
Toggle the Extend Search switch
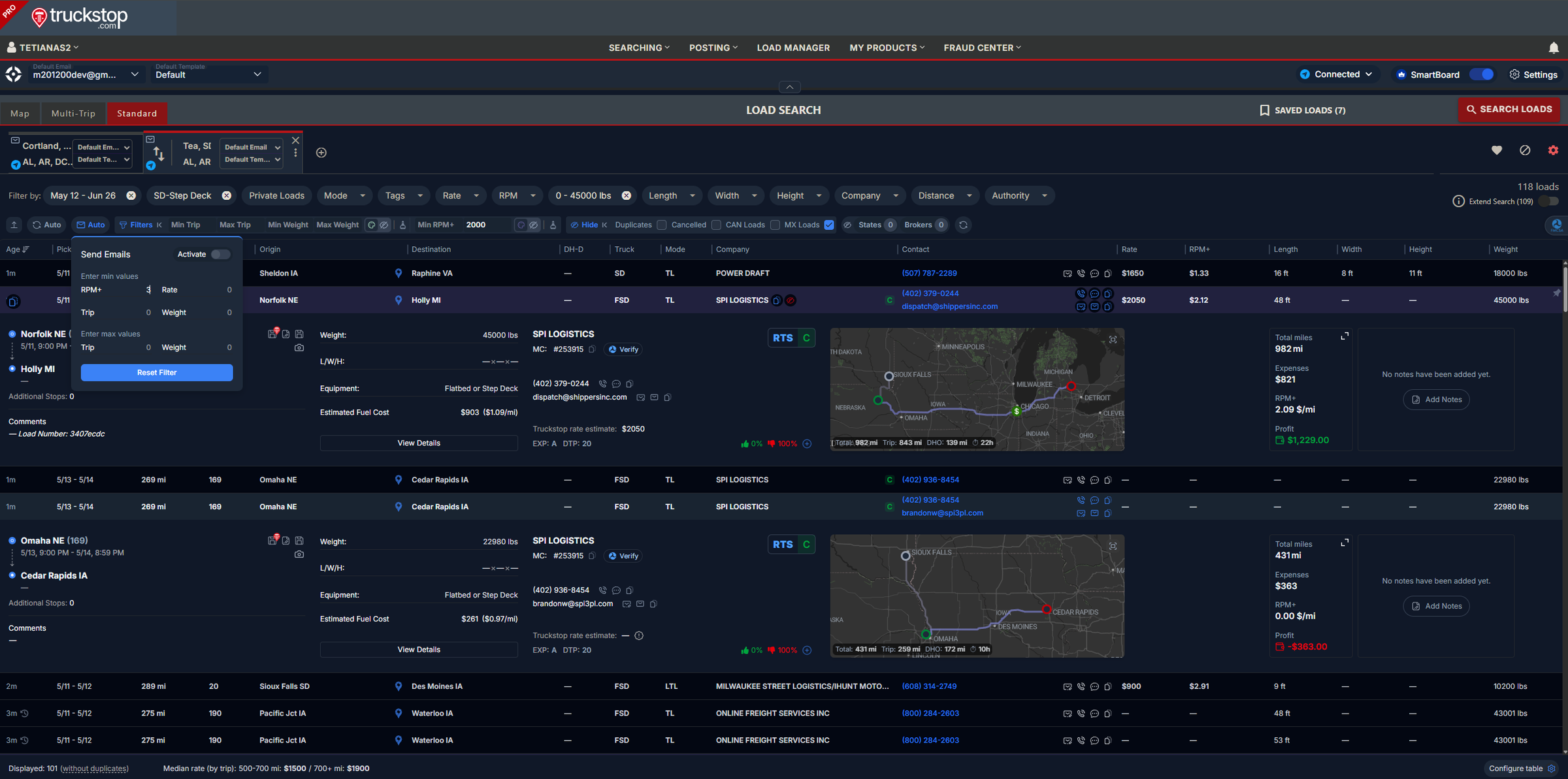pos(1549,201)
